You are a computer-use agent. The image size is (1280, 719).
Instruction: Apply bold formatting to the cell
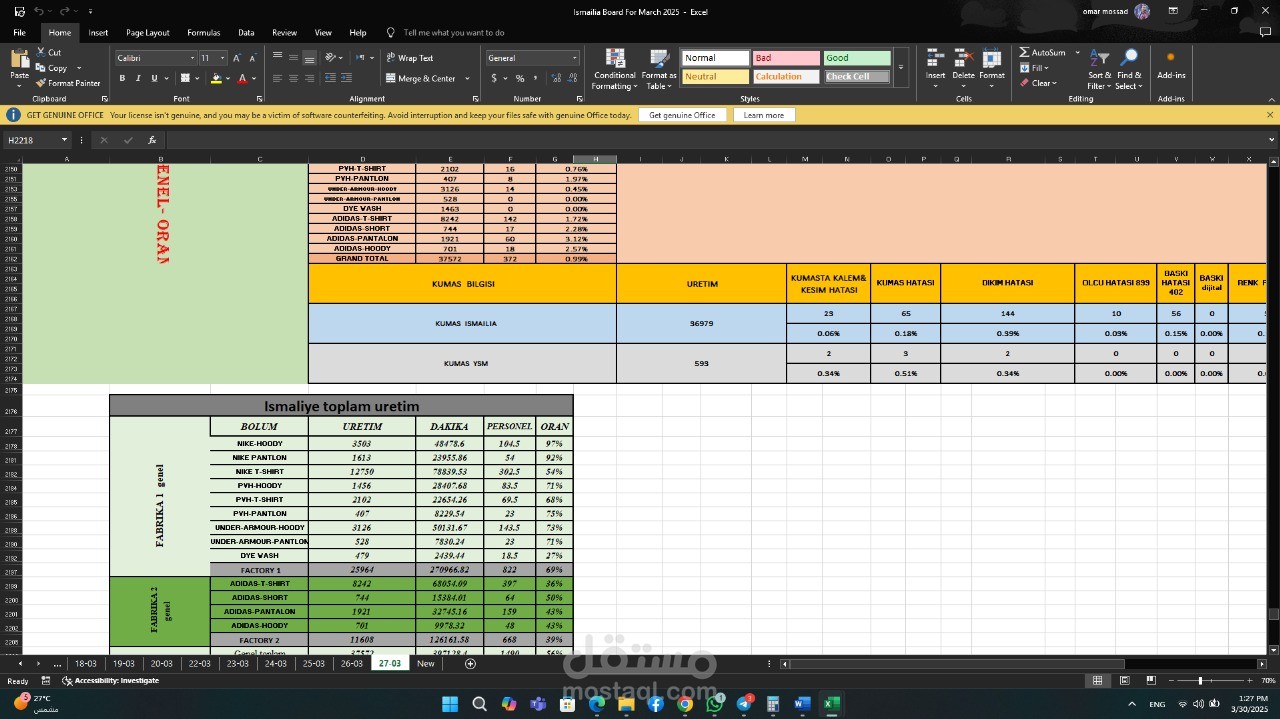coord(123,78)
